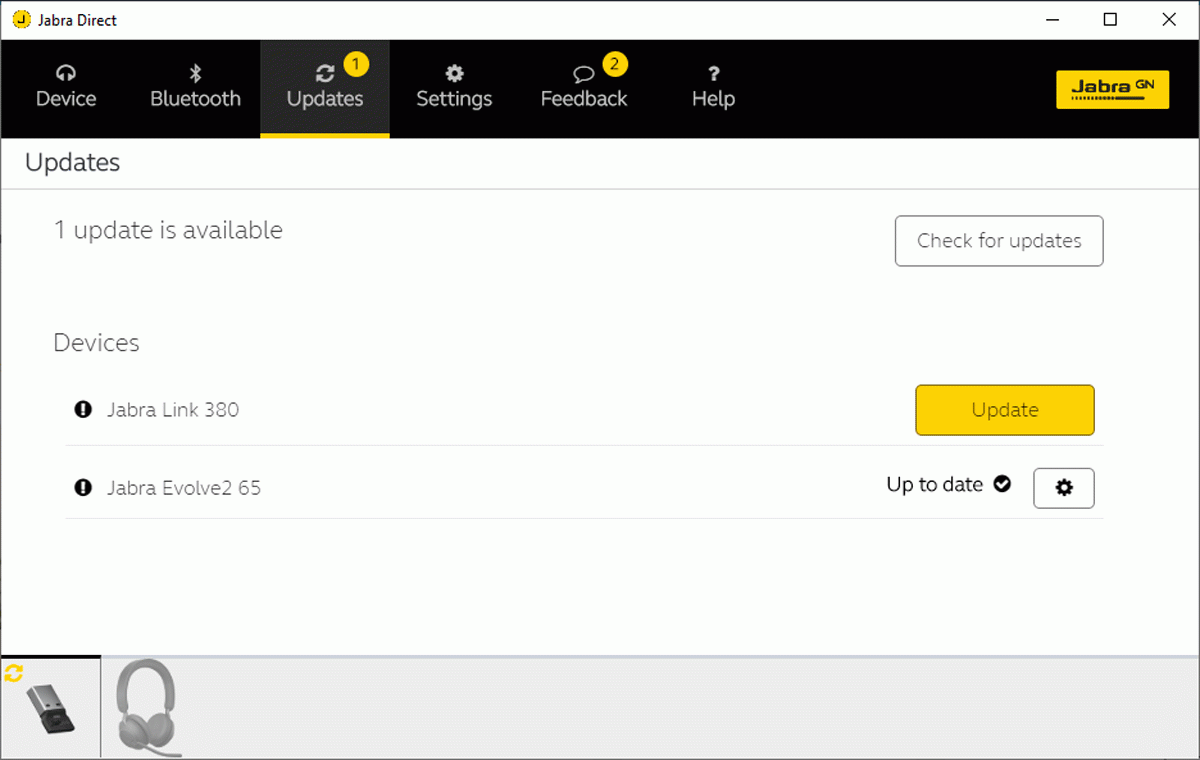
Task: Click the Feedback notification badge 2
Action: click(x=615, y=65)
